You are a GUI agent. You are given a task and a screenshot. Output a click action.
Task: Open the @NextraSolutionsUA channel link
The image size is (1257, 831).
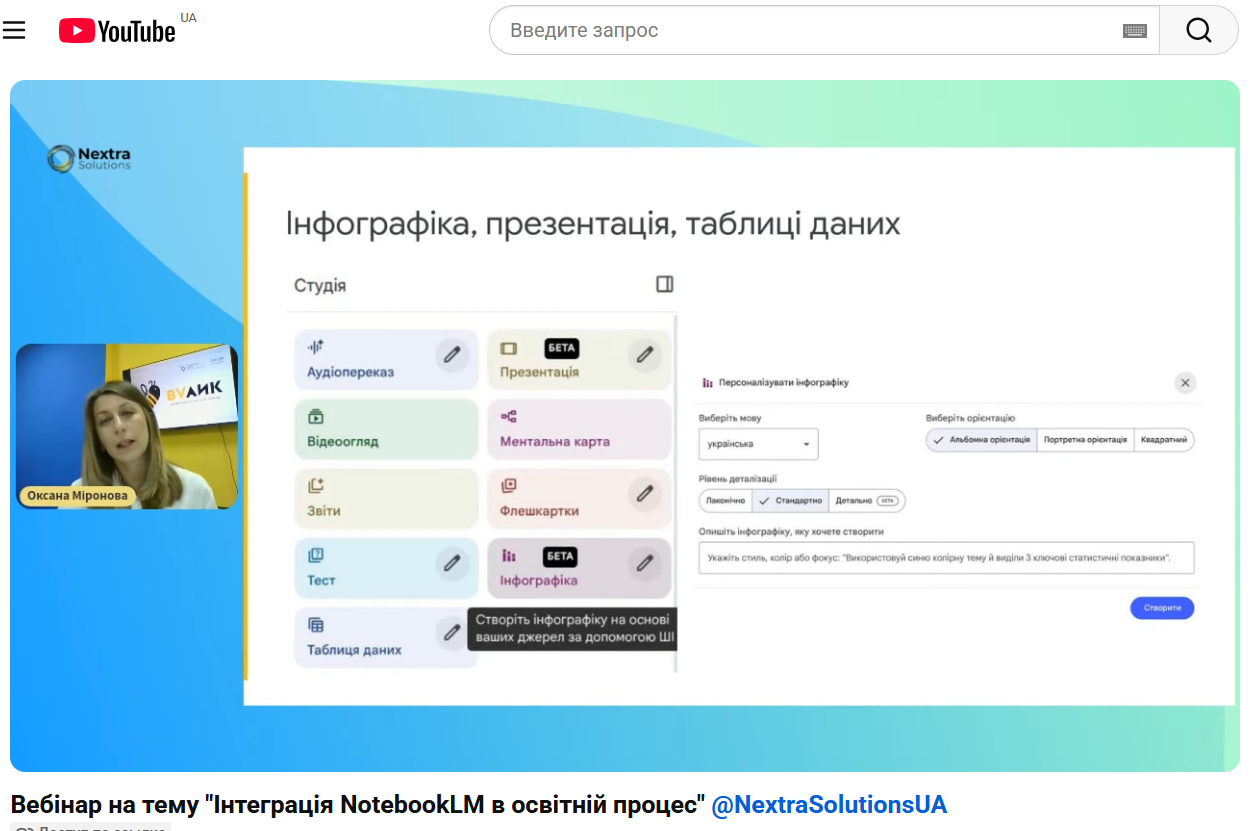click(828, 805)
